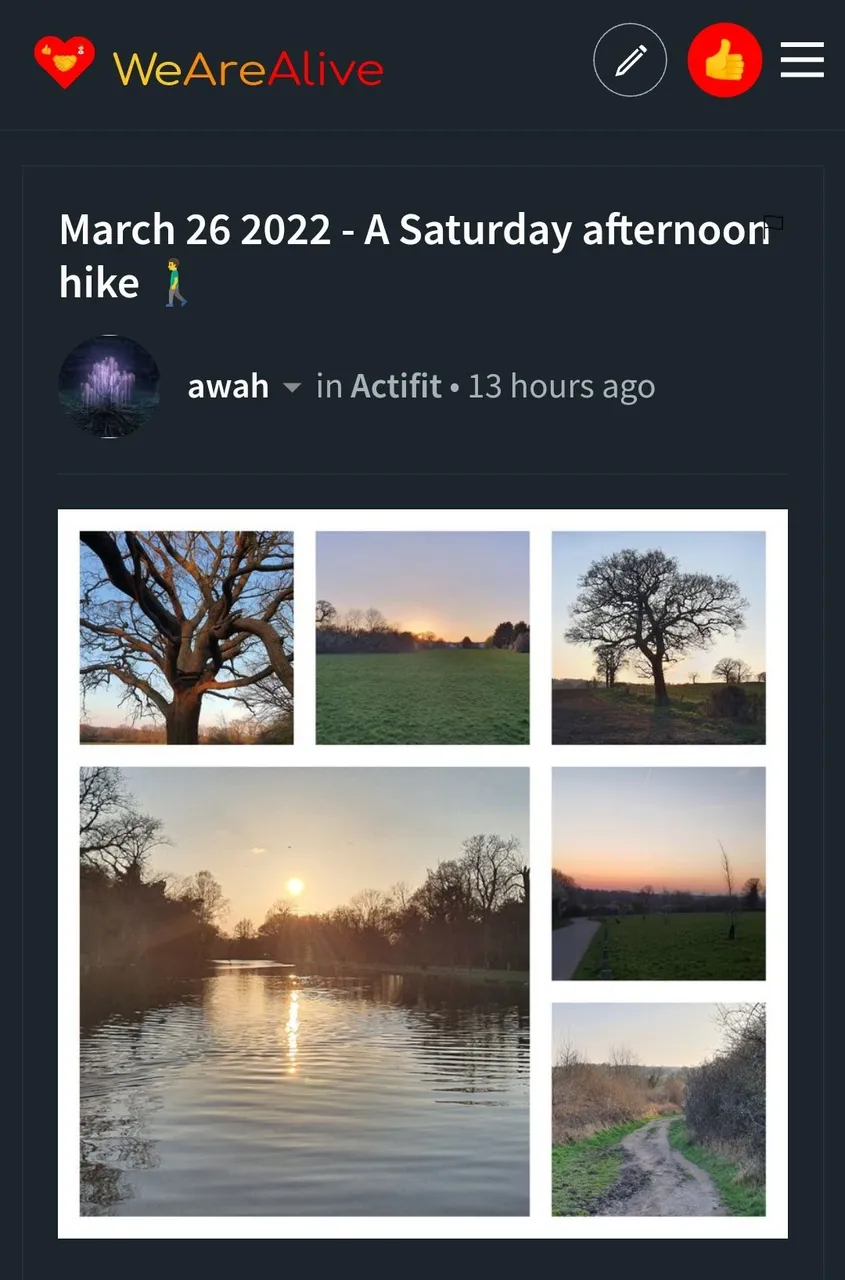Click the awah username

tap(228, 386)
